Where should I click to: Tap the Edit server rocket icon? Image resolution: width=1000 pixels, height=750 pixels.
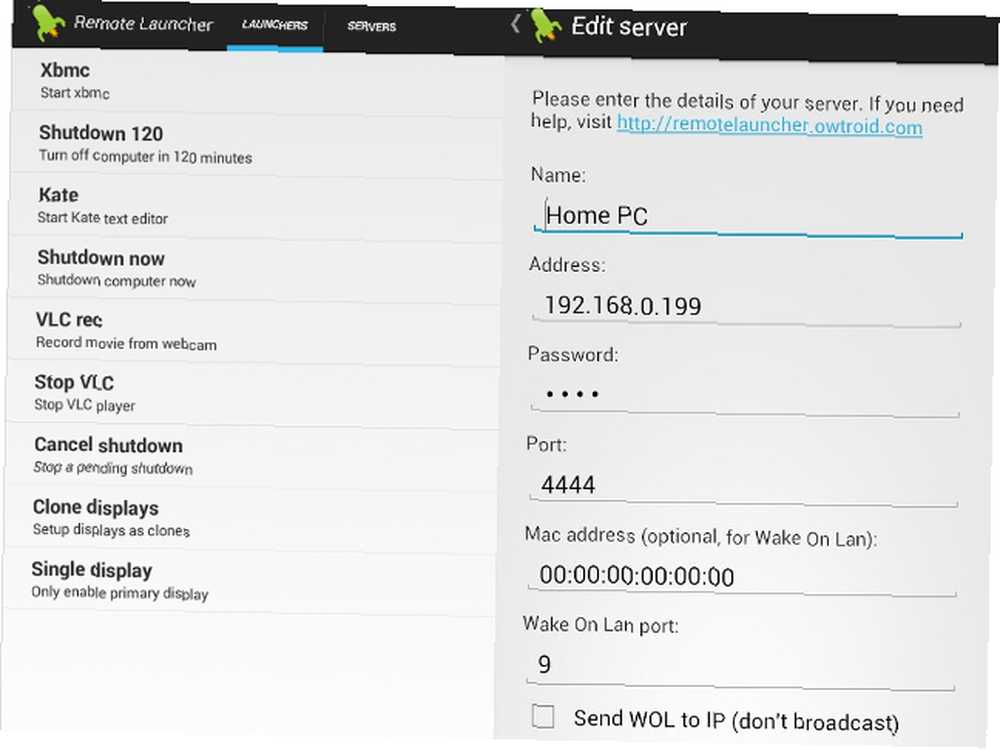pyautogui.click(x=546, y=26)
